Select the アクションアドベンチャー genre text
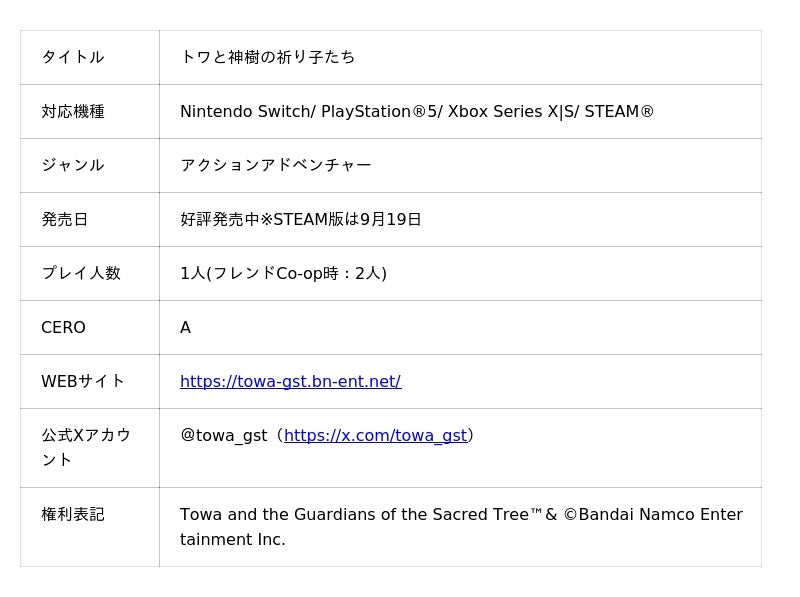This screenshot has width=800, height=597. (x=275, y=165)
